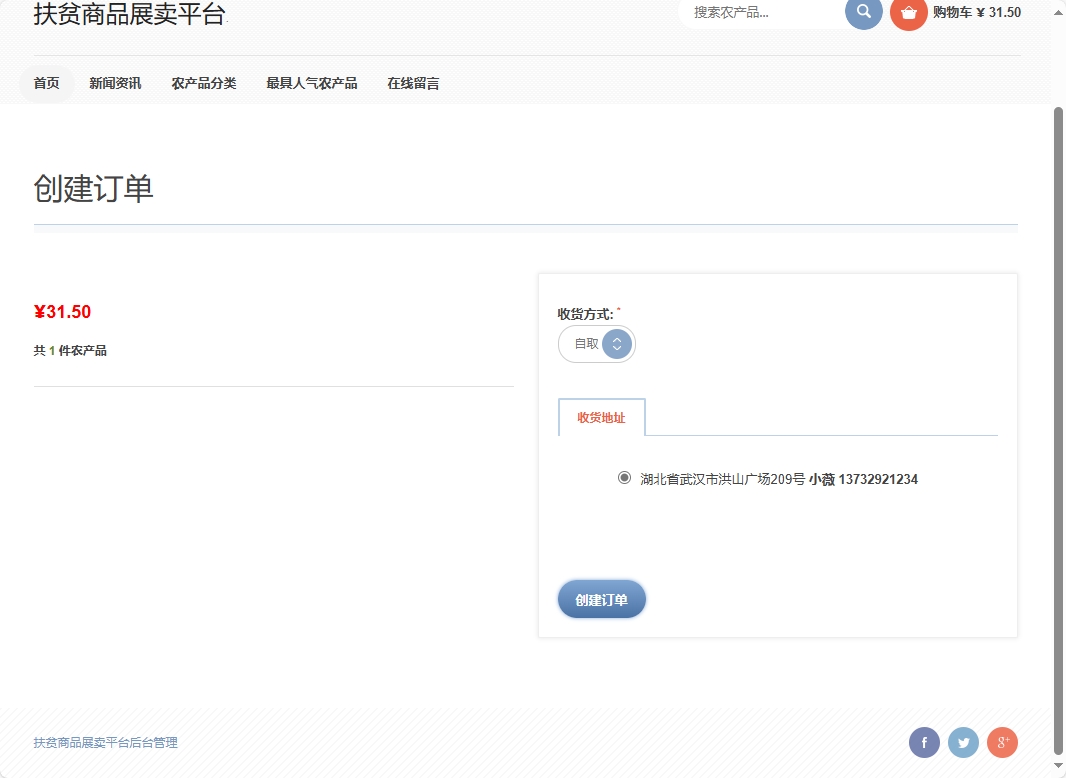Open the shopping cart icon in header
The image size is (1066, 778).
coord(907,13)
